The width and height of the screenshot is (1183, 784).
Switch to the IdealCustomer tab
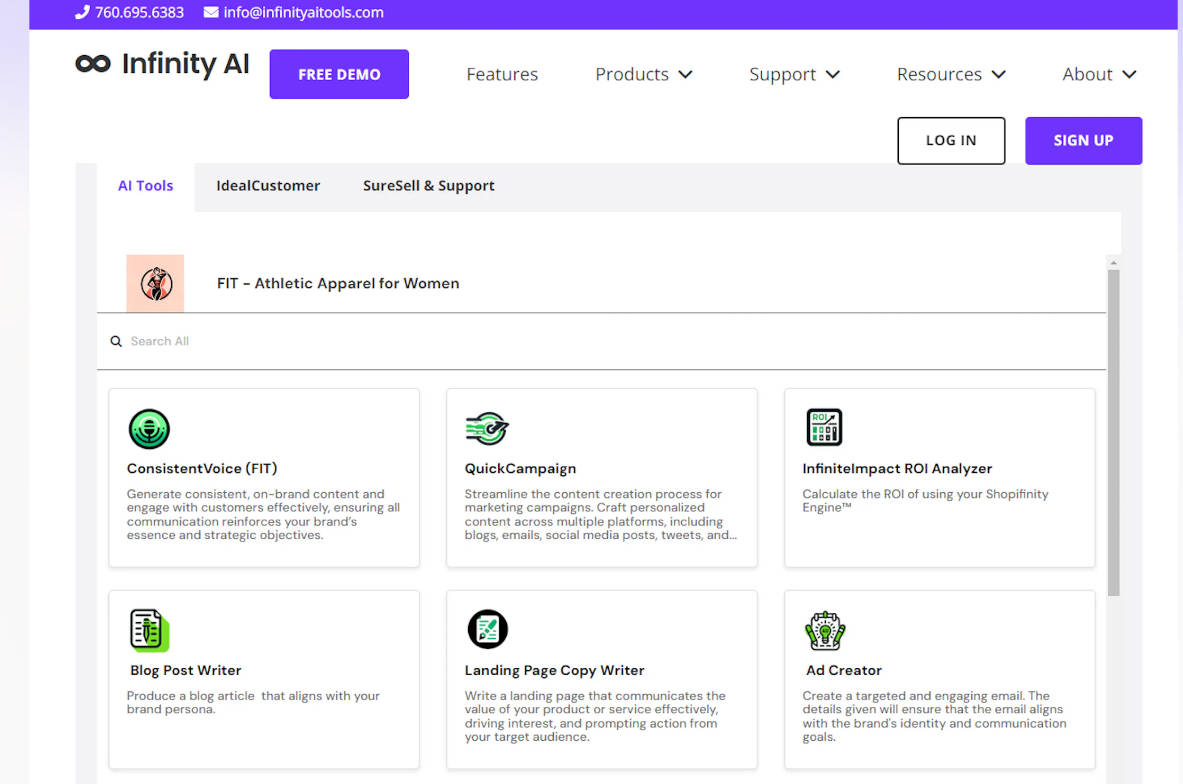coord(268,186)
